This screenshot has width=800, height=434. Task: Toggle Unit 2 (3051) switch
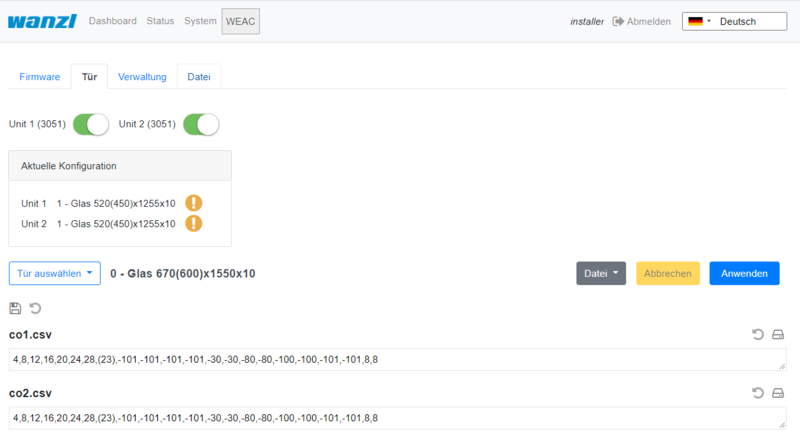tap(200, 124)
